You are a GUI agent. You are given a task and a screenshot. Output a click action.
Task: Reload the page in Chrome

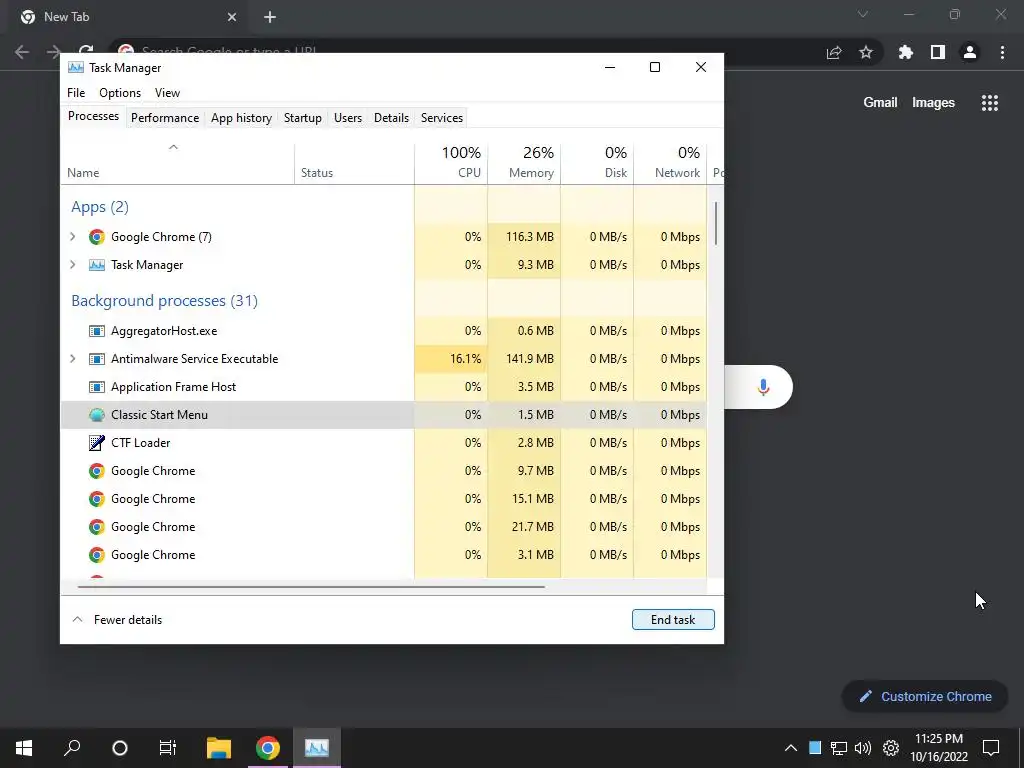[x=86, y=49]
